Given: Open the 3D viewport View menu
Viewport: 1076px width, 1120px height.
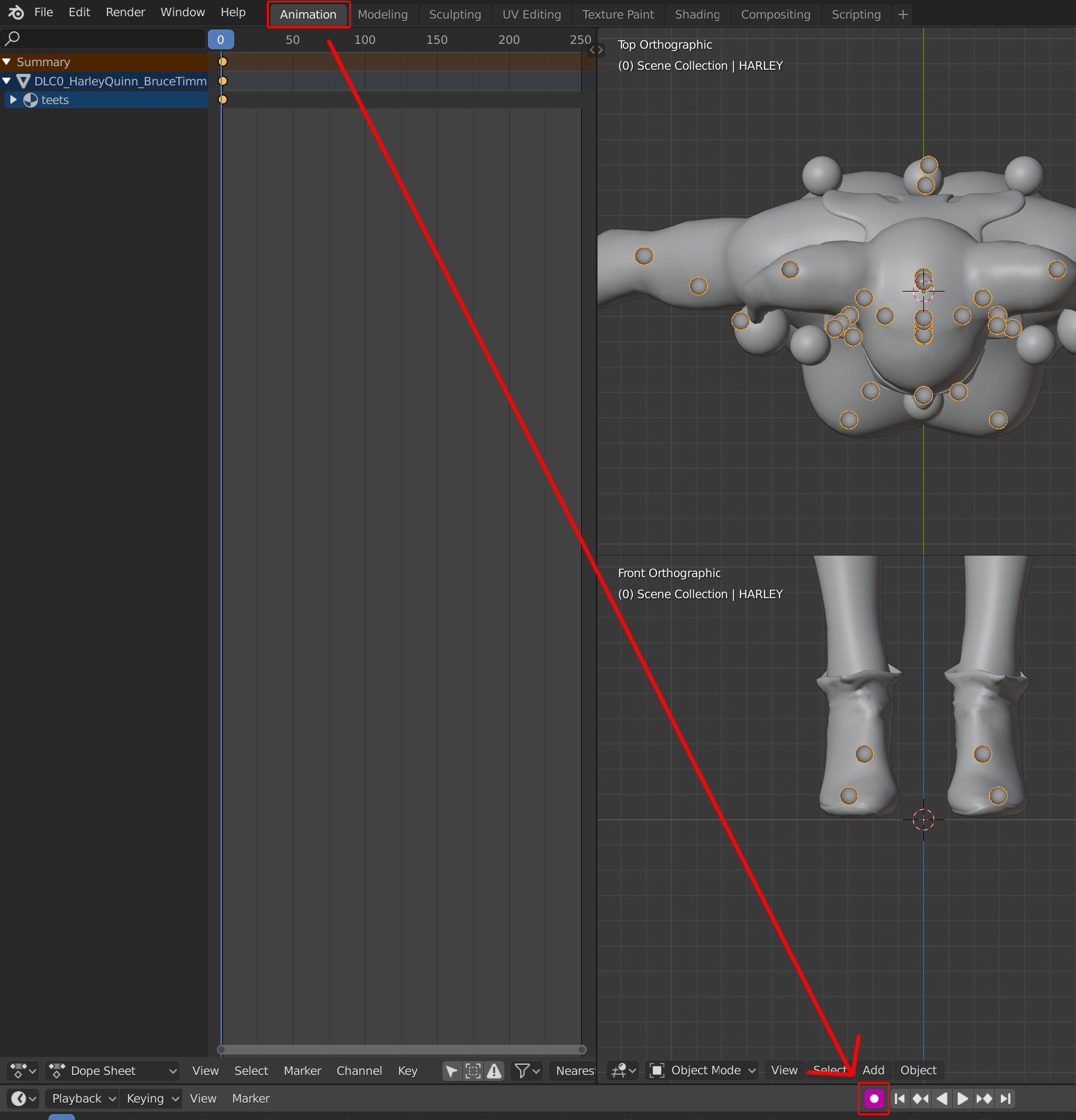Looking at the screenshot, I should [784, 1070].
